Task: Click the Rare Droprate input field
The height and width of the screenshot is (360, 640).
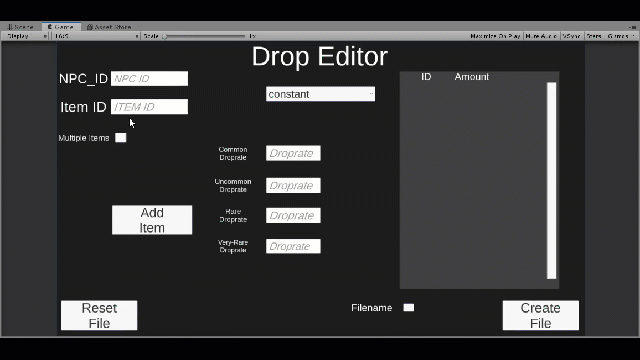Action: [x=293, y=216]
